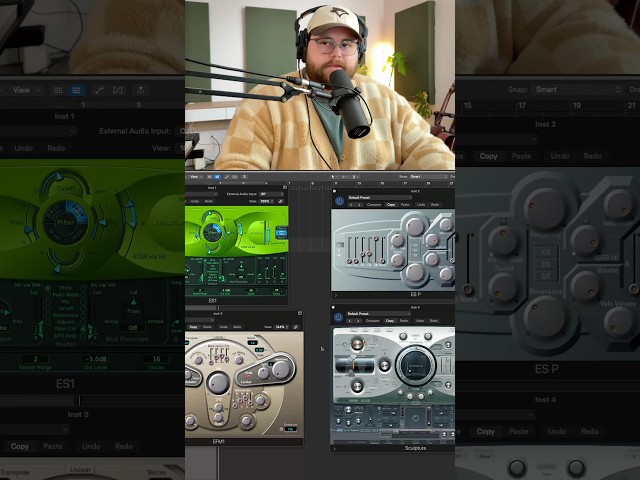Viewport: 640px width, 480px height.
Task: Click the ES P Volume knob
Action: [432, 259]
